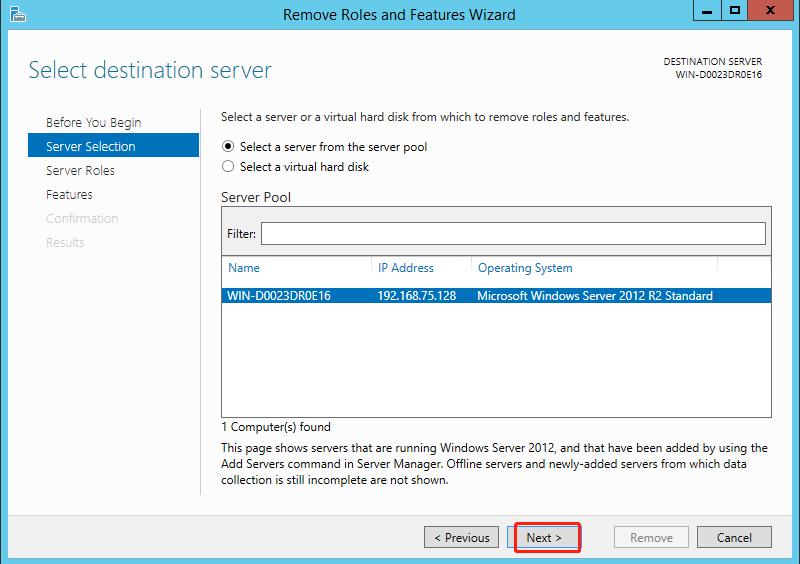Switch to the Features step
The image size is (800, 564).
coord(69,195)
